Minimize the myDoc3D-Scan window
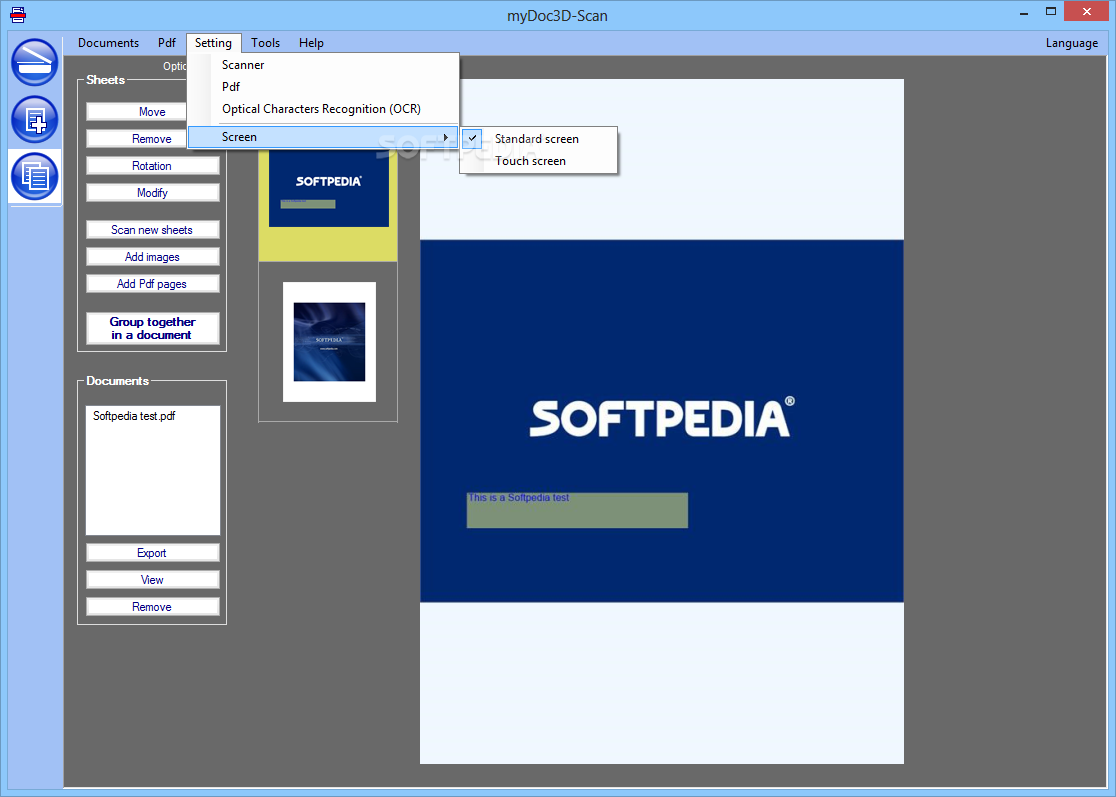 [x=1023, y=12]
